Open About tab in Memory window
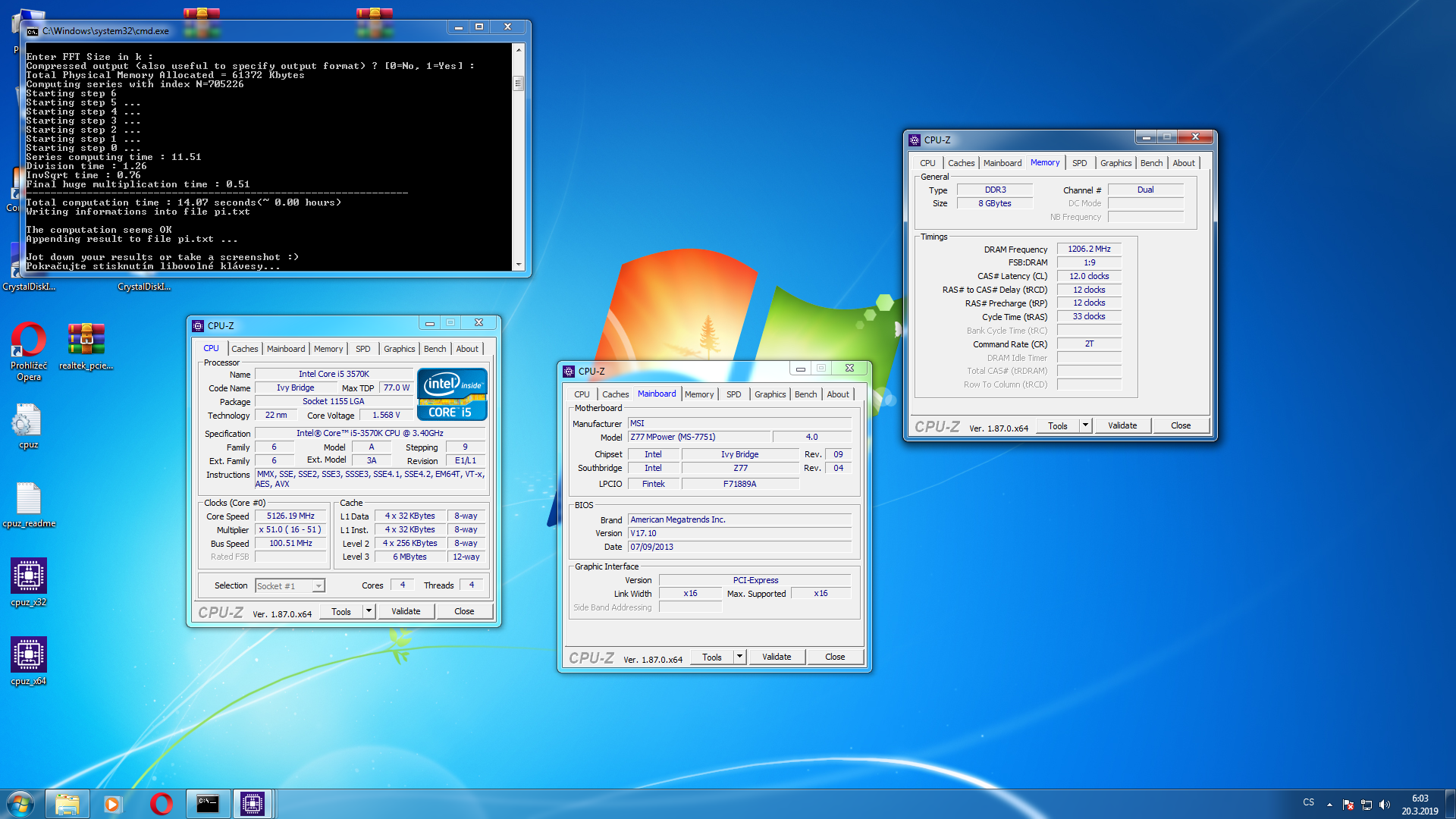 (x=1184, y=163)
